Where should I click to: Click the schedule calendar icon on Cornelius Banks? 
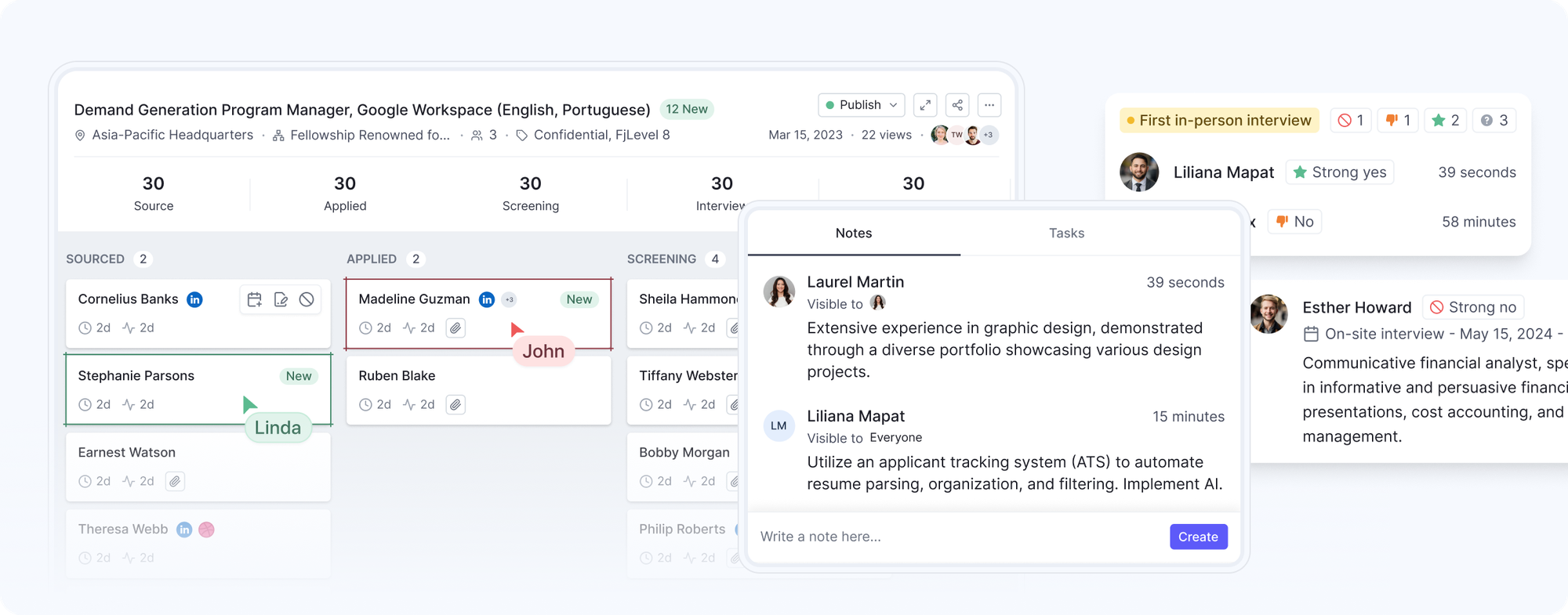(255, 299)
